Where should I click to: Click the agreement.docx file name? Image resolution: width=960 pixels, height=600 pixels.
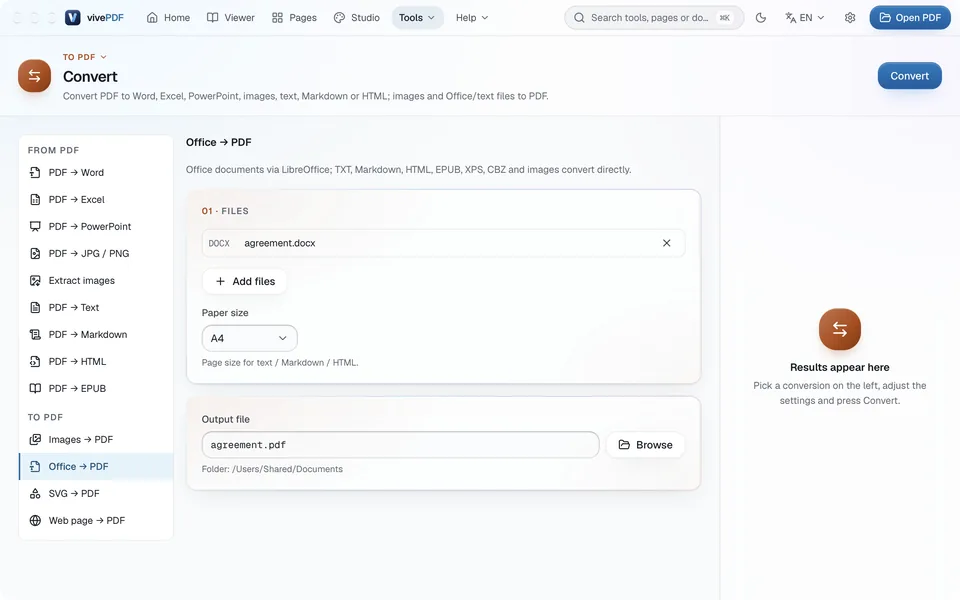point(280,243)
